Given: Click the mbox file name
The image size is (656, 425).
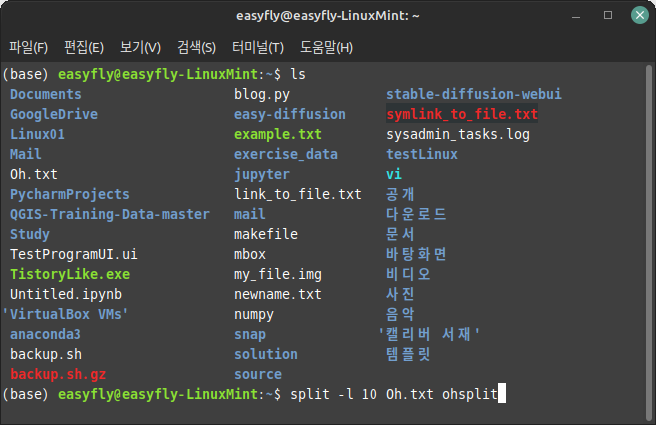Looking at the screenshot, I should point(250,254).
